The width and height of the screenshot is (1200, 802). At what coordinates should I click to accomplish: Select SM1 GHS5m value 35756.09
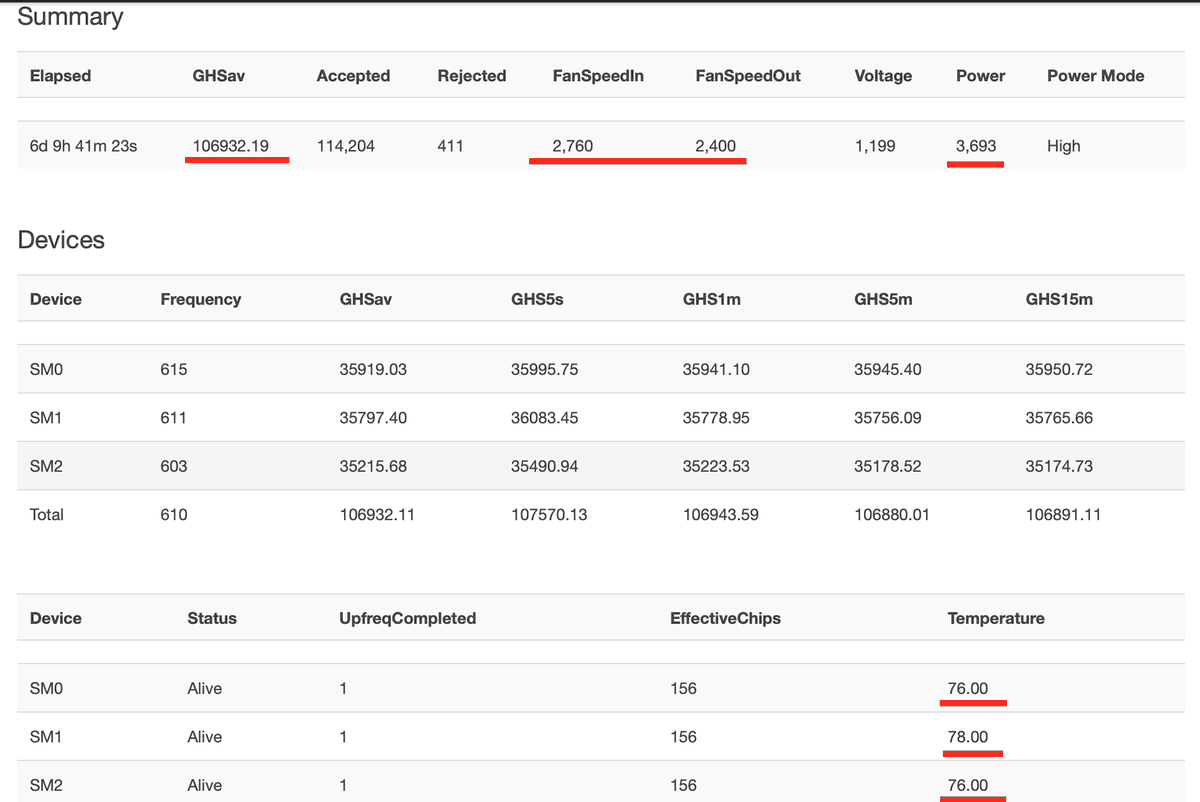pos(888,418)
